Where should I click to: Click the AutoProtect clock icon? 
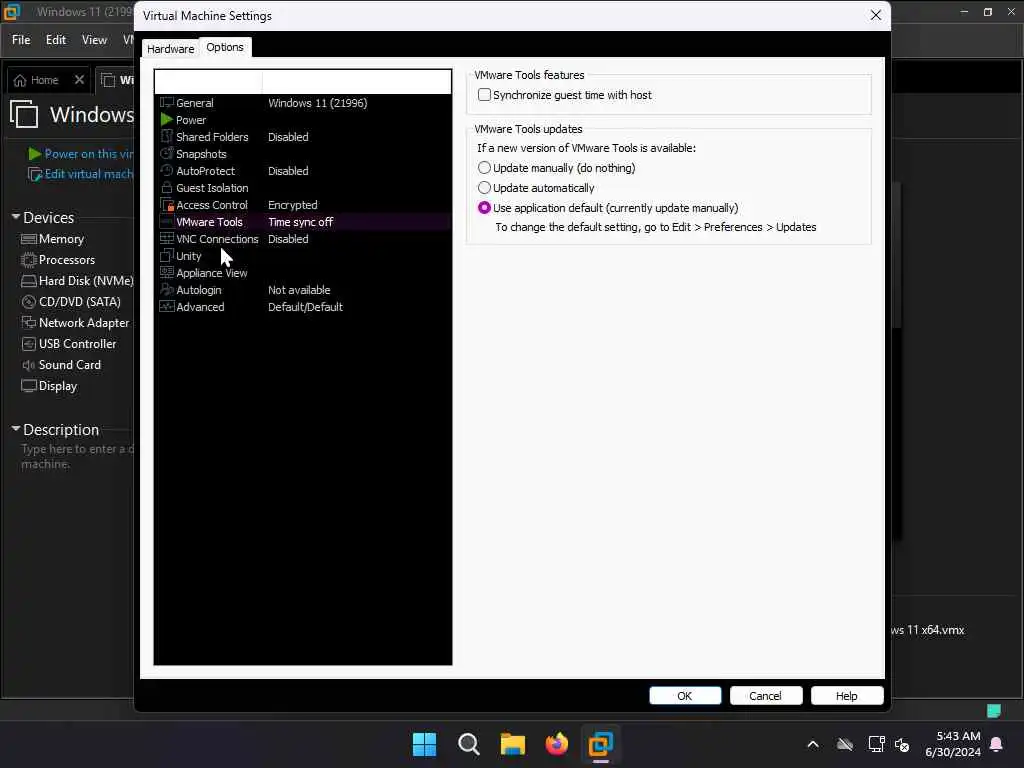pos(167,170)
